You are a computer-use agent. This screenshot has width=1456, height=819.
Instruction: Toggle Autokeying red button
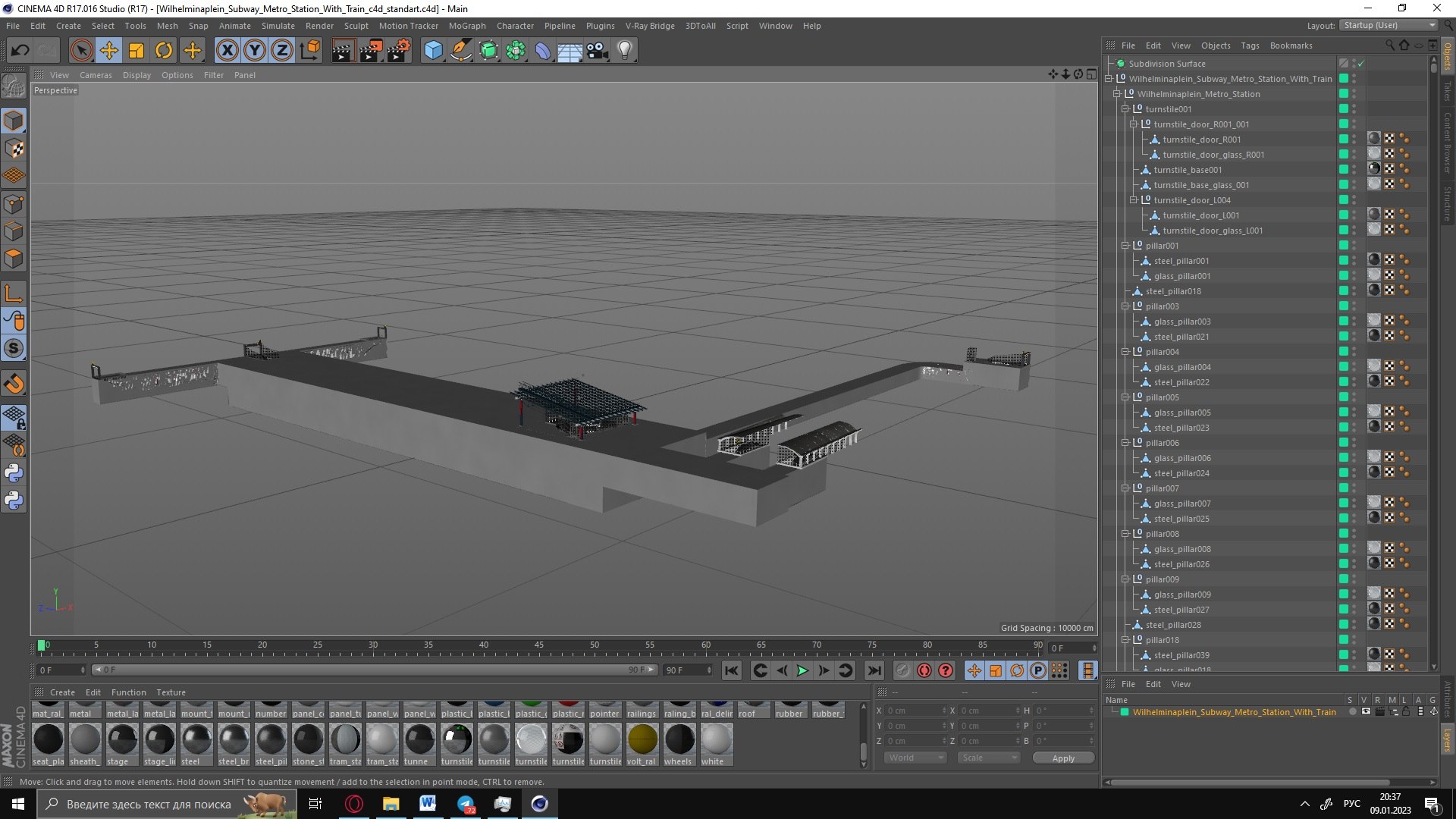(x=924, y=670)
